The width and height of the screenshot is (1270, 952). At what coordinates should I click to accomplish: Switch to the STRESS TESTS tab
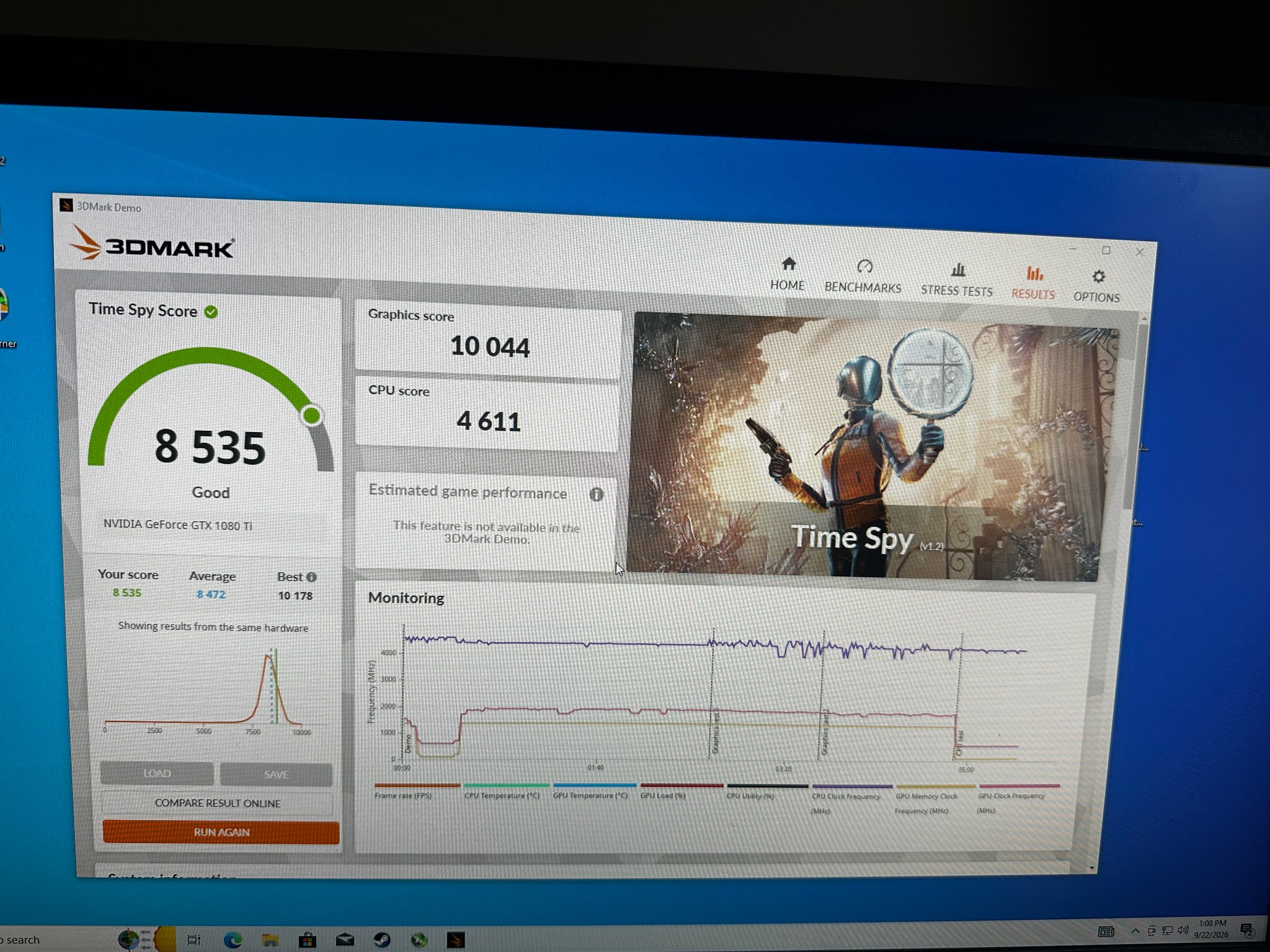tap(956, 280)
